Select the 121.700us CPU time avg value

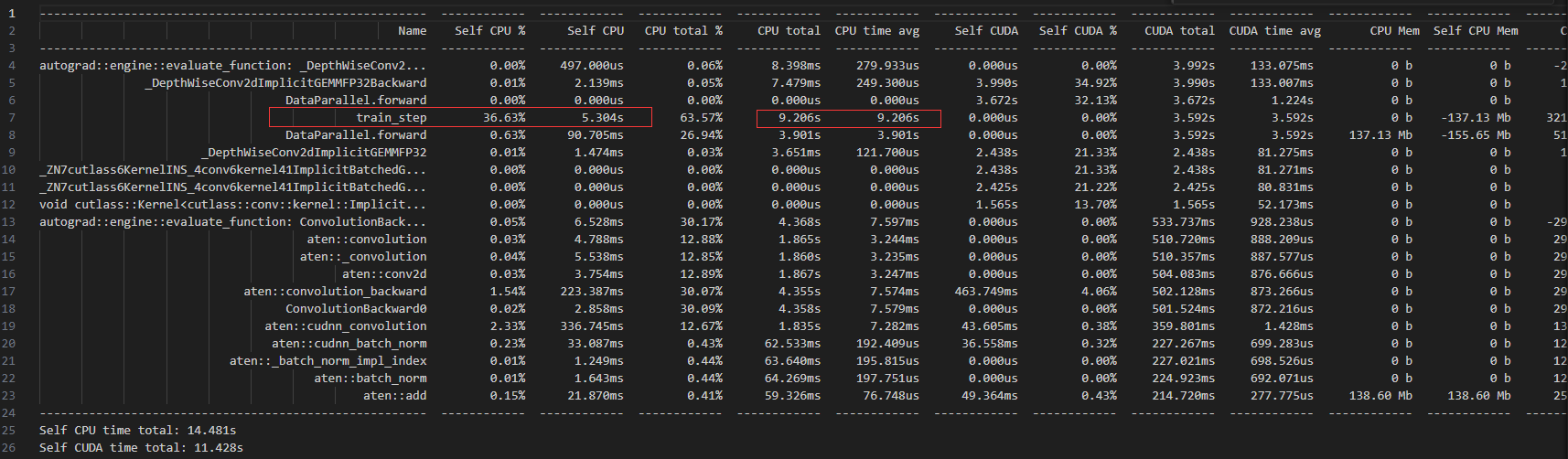pyautogui.click(x=887, y=152)
